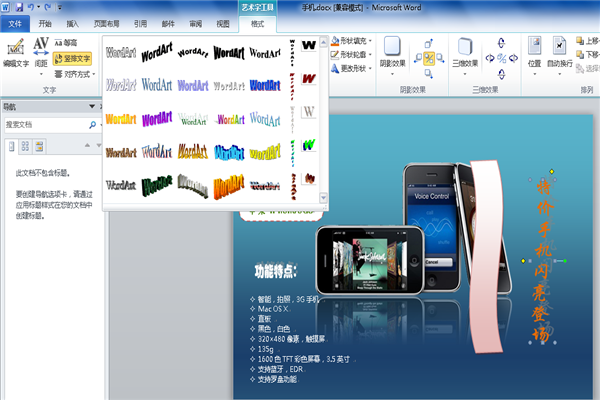Switch to the Review (审阅) tab
This screenshot has height=400, width=600.
(196, 24)
